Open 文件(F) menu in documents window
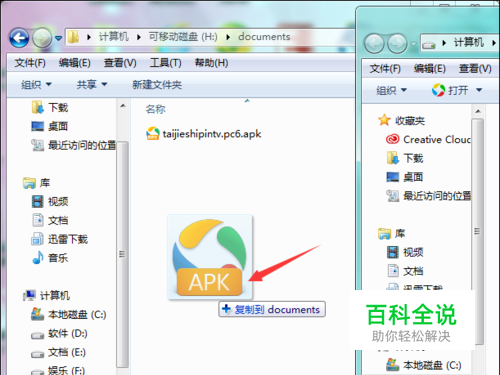Screen dimensions: 500x375 click(x=30, y=63)
